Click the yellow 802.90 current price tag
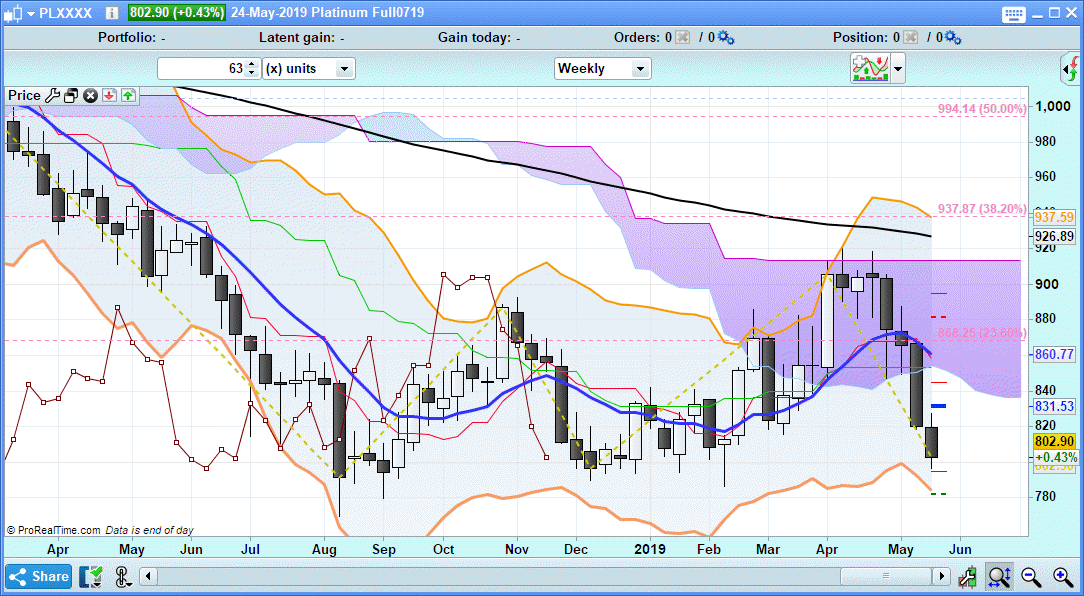Image resolution: width=1084 pixels, height=596 pixels. pyautogui.click(x=1055, y=442)
